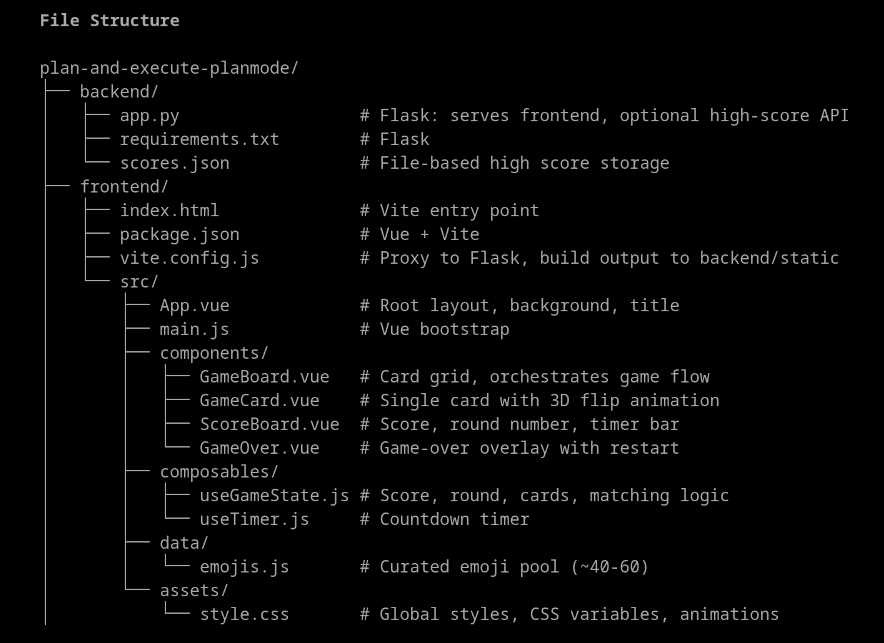Select useGameState.js in the tree
This screenshot has height=643, width=884.
[274, 495]
